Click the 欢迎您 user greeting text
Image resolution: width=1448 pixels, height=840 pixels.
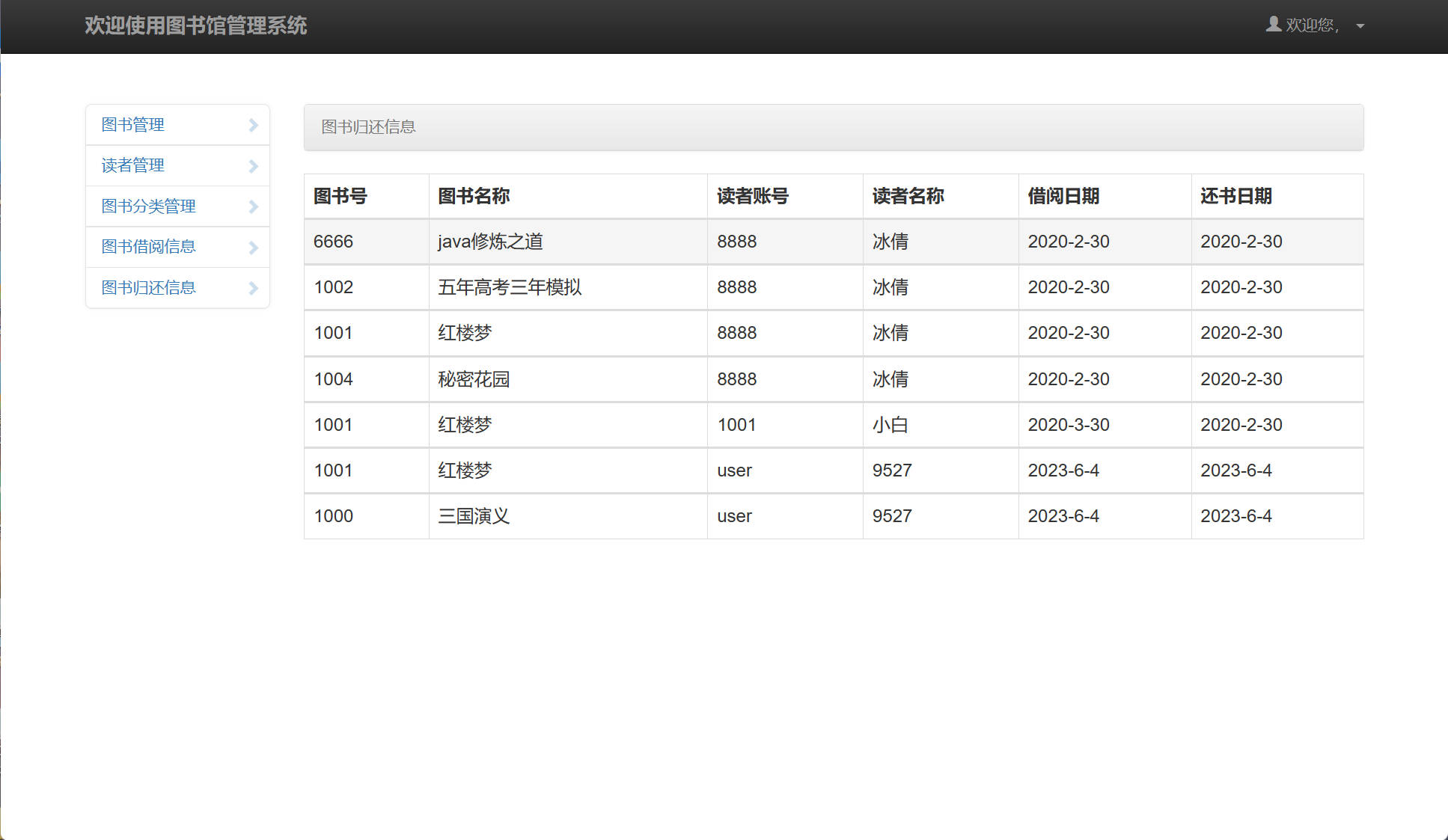1311,25
